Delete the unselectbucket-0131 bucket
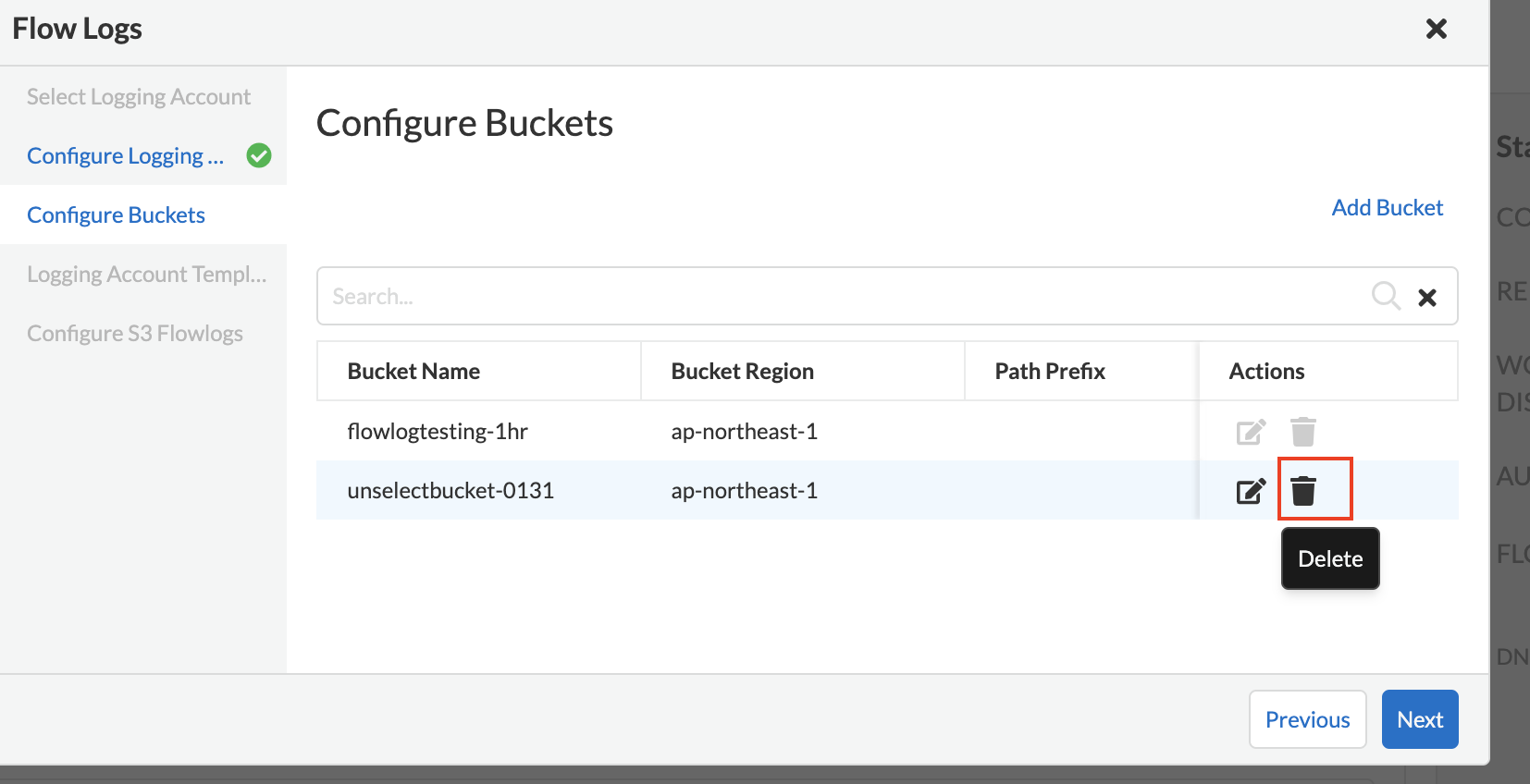The height and width of the screenshot is (784, 1530). coord(1303,491)
